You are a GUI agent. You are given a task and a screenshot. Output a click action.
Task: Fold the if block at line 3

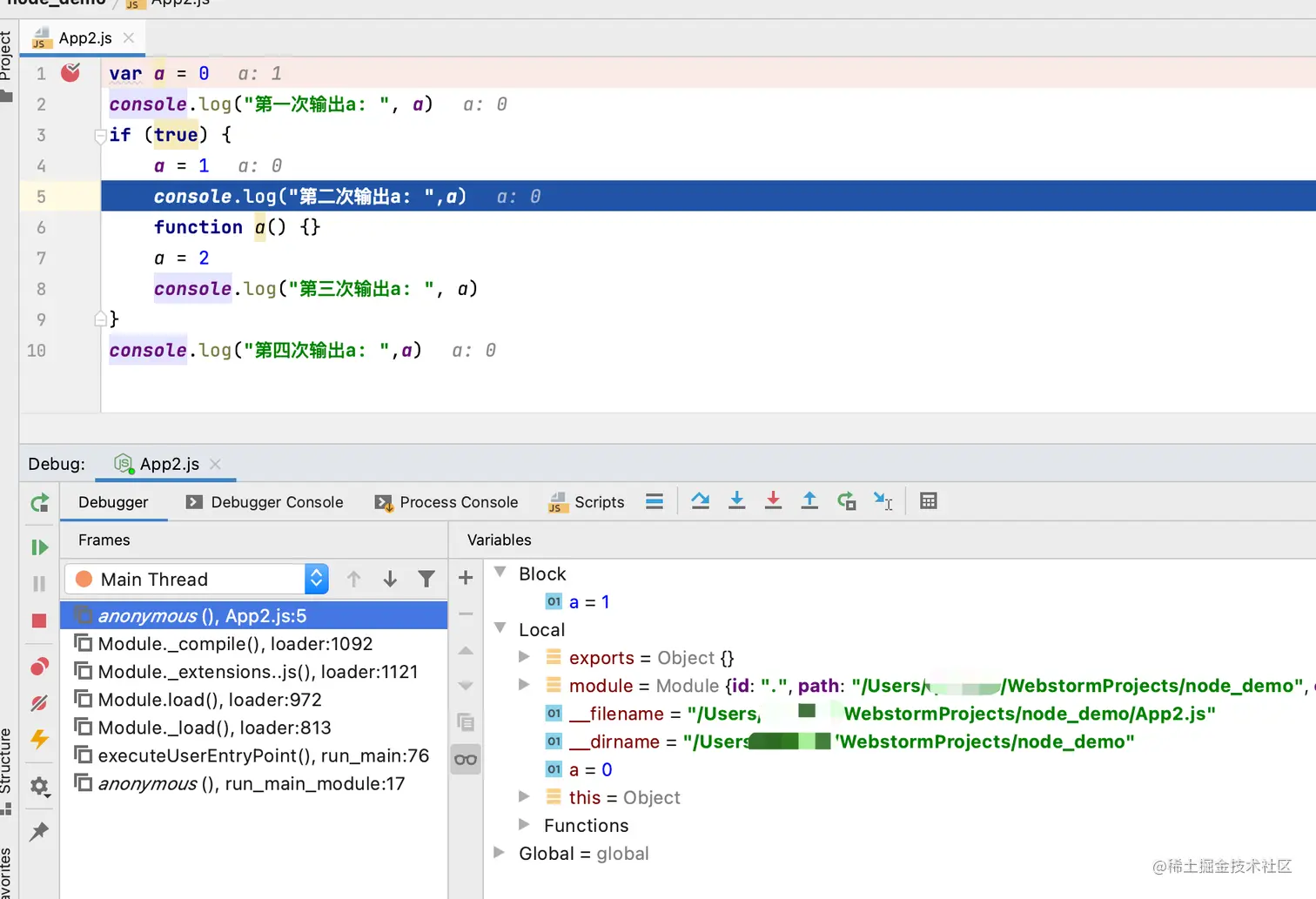(101, 136)
